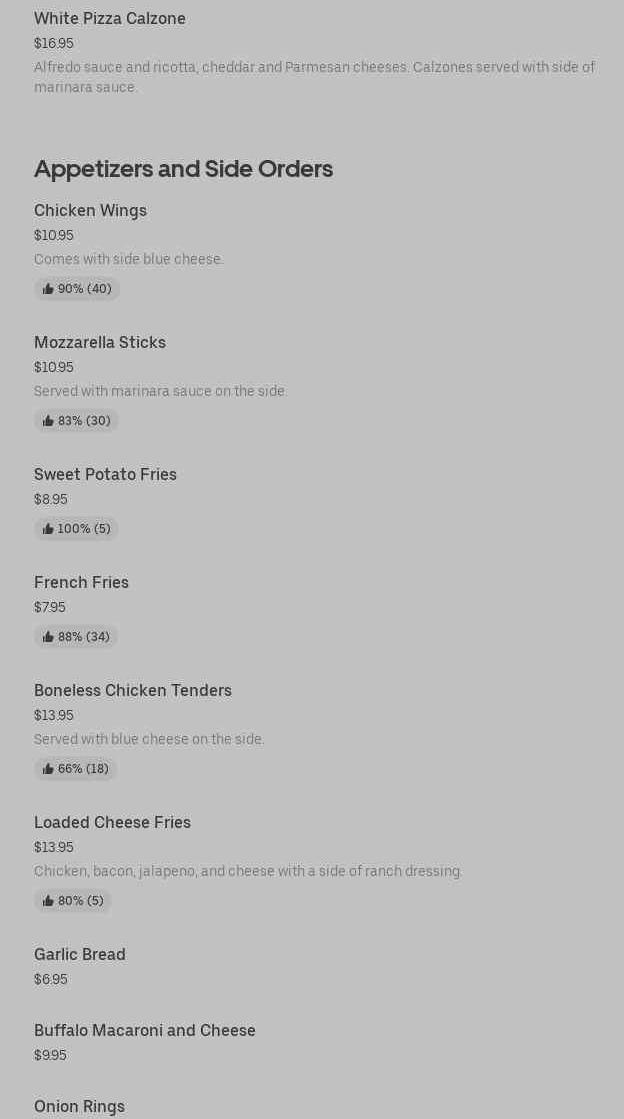The width and height of the screenshot is (624, 1119).
Task: Click thumbs-up icon on Boneless Chicken Tenders
Action: pos(48,769)
